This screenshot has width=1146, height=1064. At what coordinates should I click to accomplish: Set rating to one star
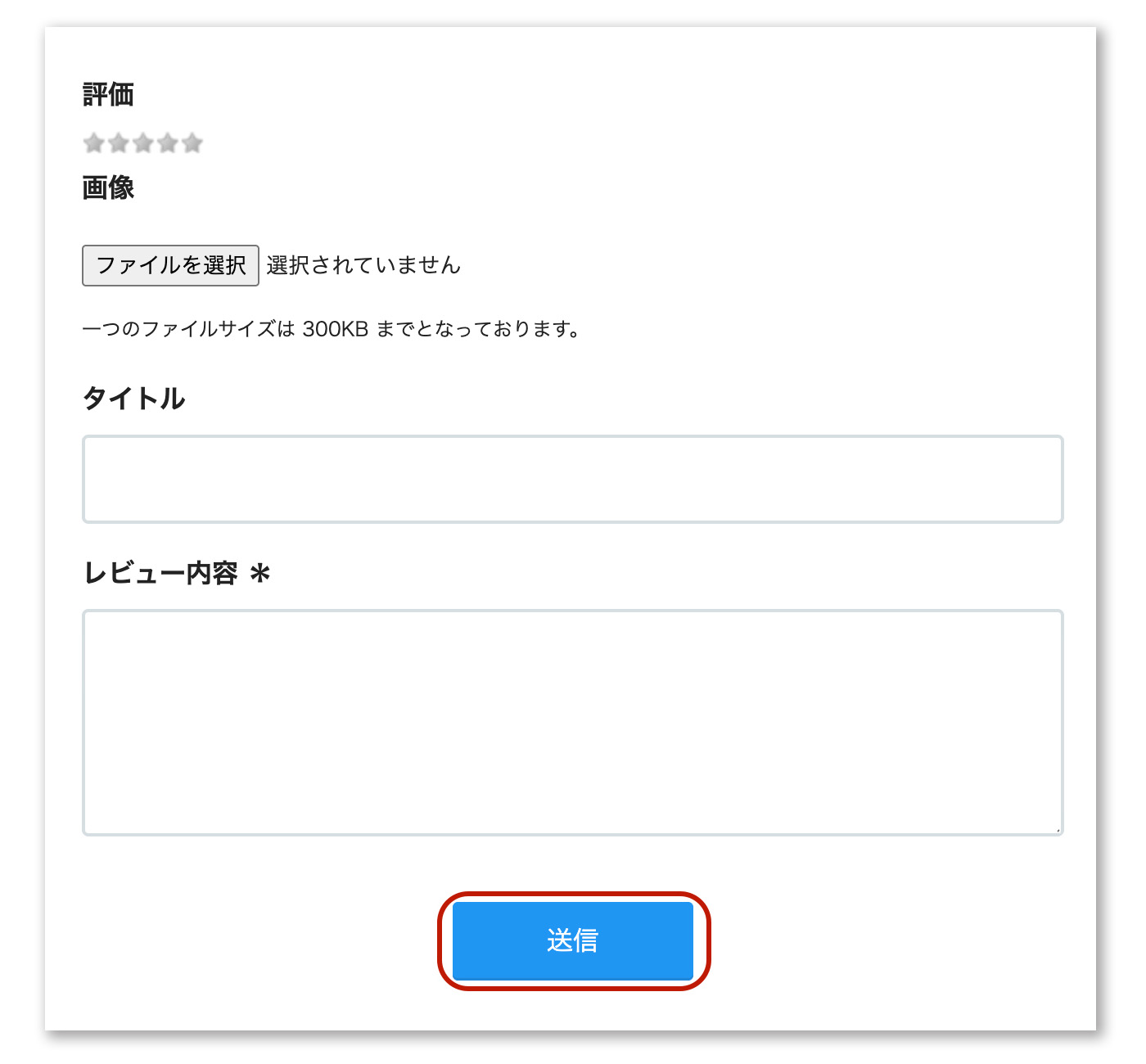coord(94,143)
